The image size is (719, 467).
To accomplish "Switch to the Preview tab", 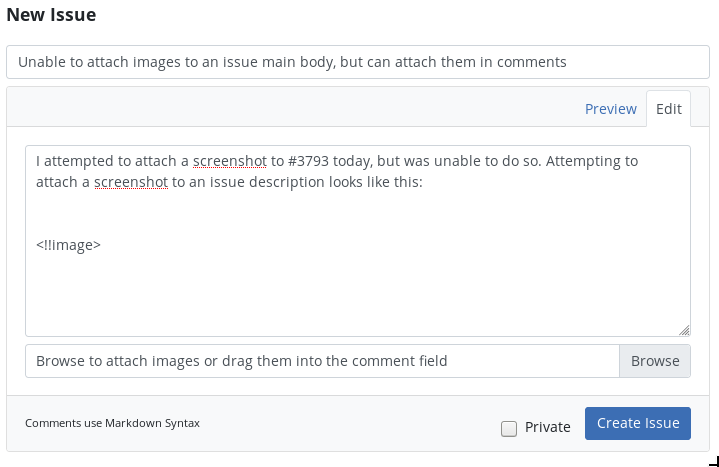I will (611, 109).
